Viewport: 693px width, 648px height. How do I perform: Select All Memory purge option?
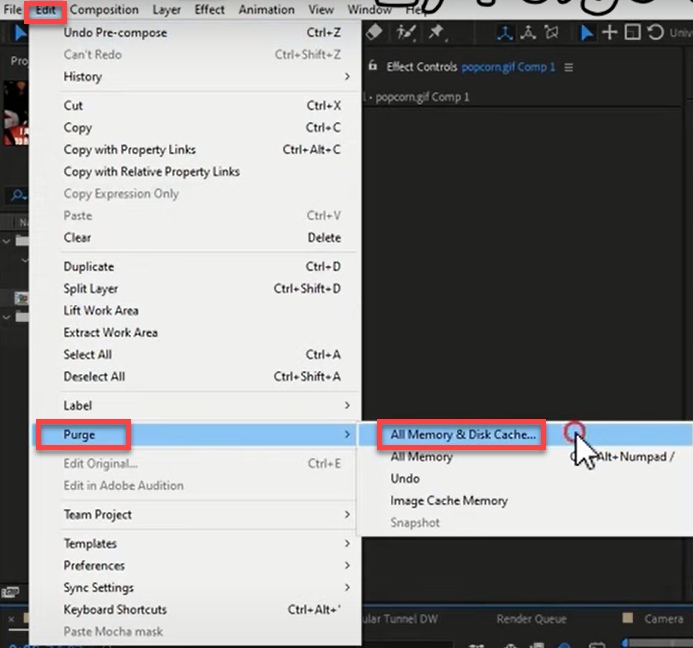[526, 457]
